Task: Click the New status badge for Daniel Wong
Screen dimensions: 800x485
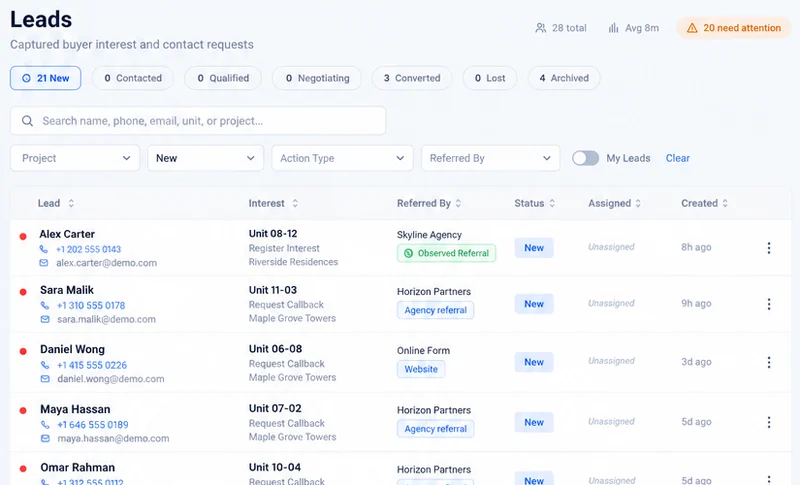Action: (x=534, y=362)
